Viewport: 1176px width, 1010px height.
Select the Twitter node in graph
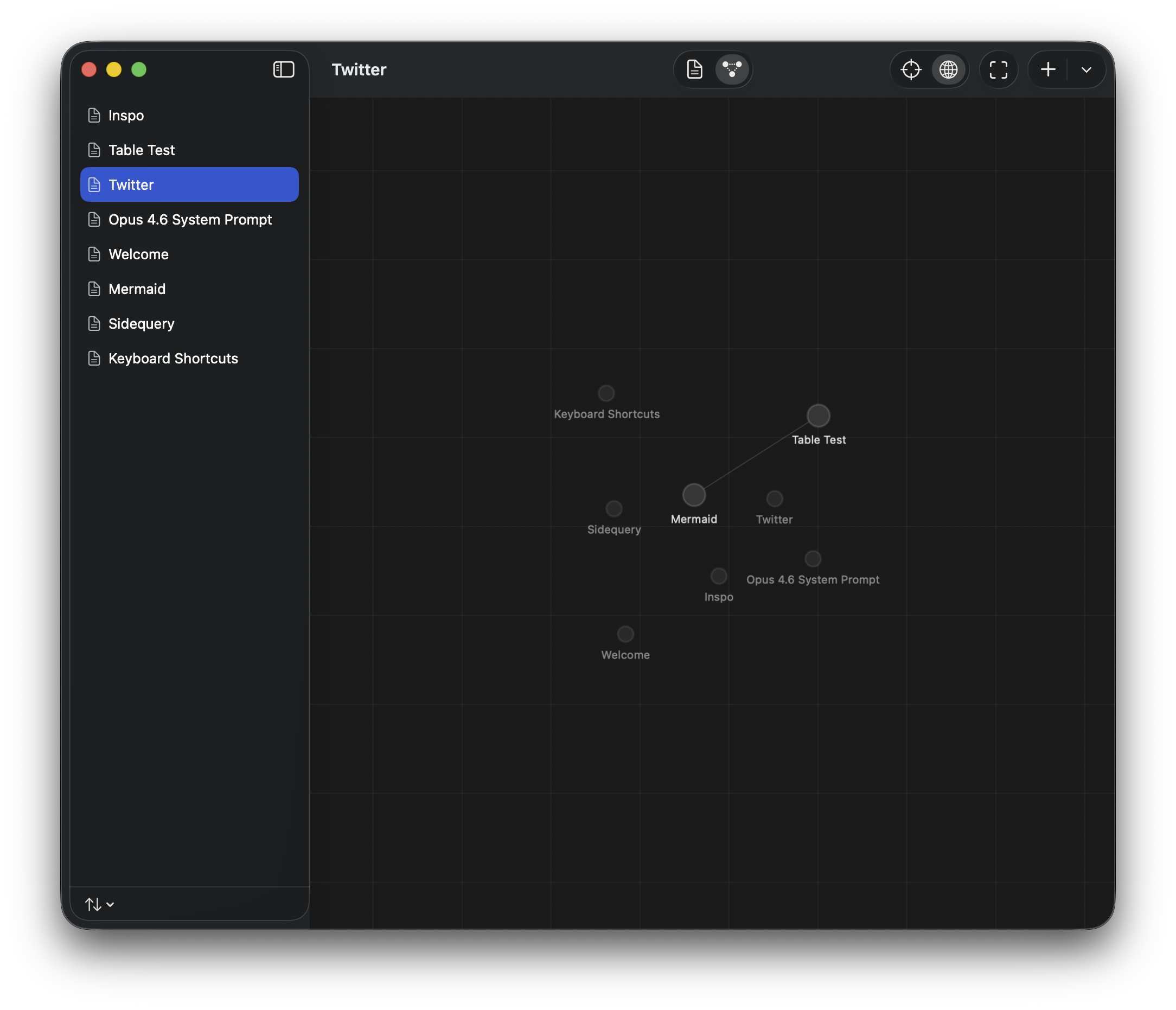774,498
